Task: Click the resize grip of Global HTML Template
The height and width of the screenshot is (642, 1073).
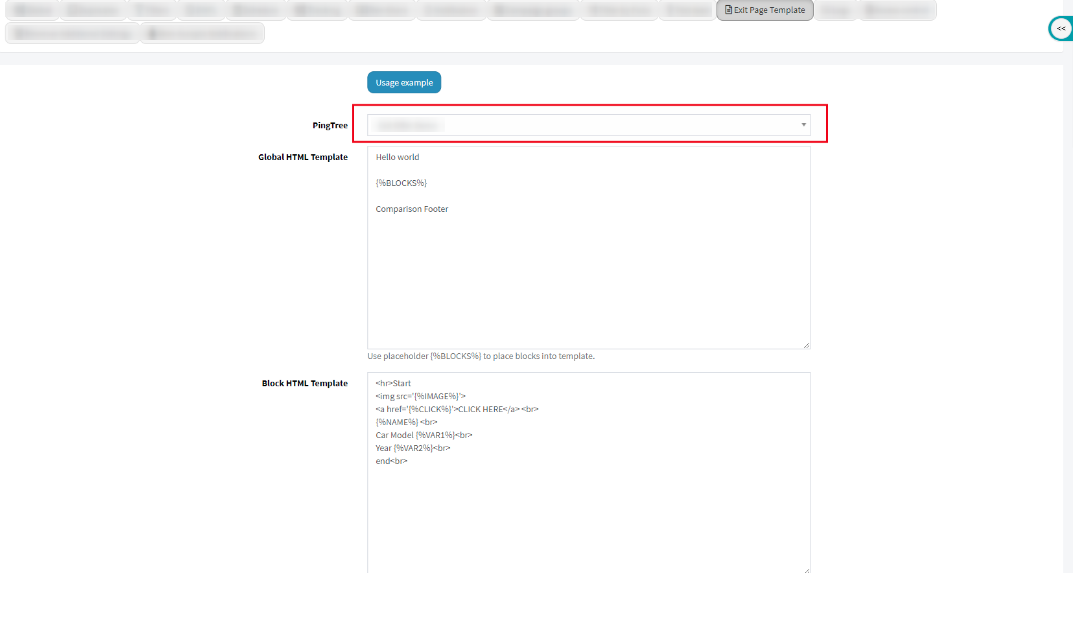Action: 805,345
